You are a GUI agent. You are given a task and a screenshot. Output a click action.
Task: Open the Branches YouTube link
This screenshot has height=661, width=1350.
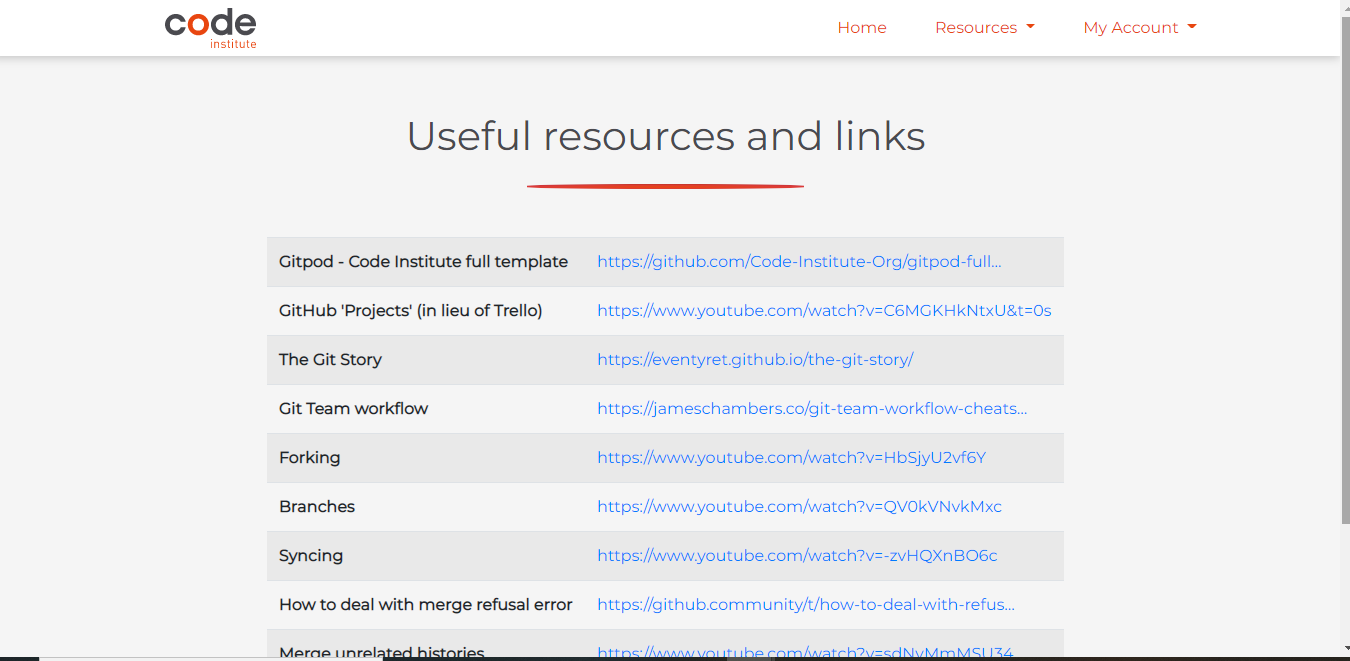coord(799,507)
